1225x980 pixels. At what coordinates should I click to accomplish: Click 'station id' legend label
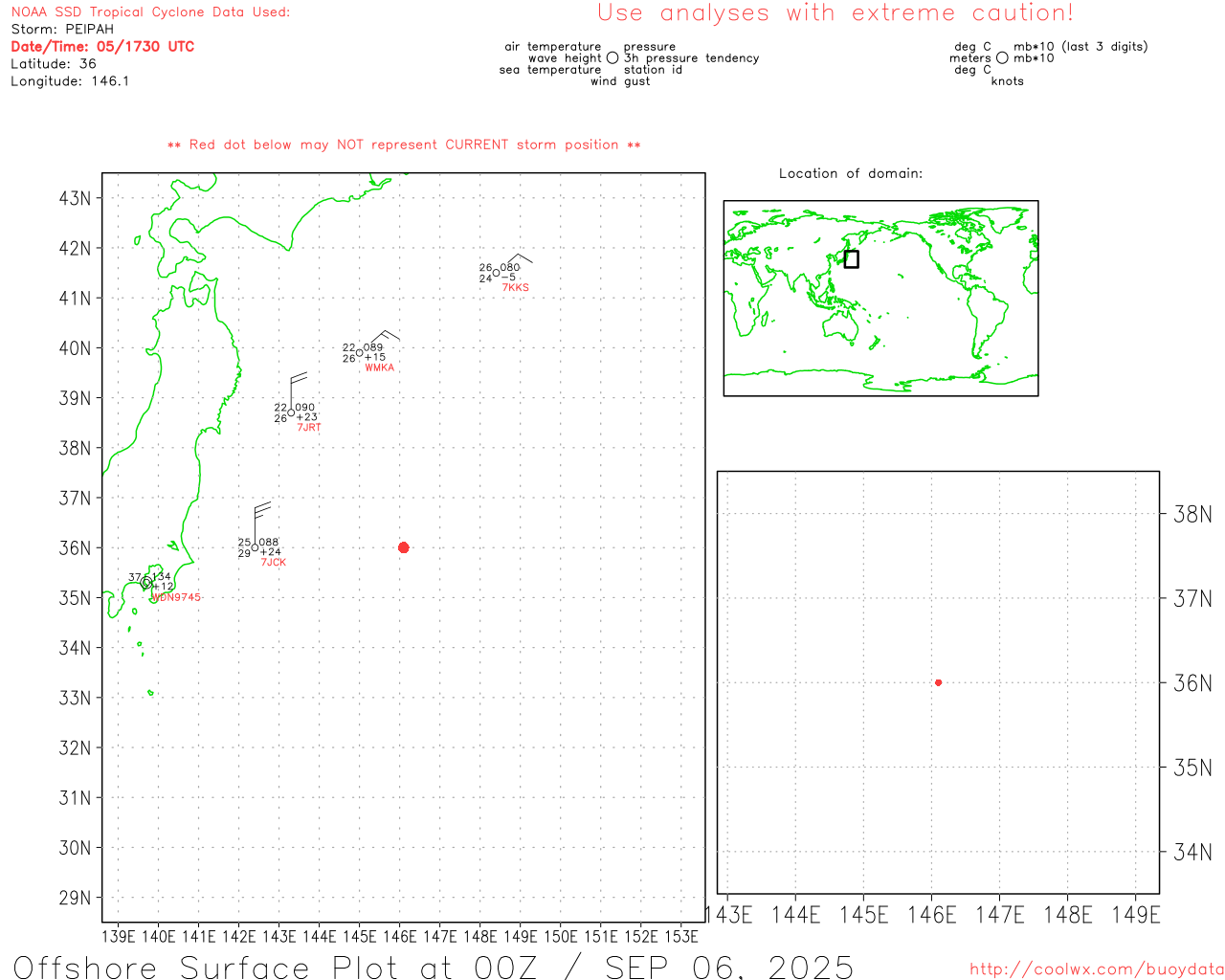tap(653, 70)
